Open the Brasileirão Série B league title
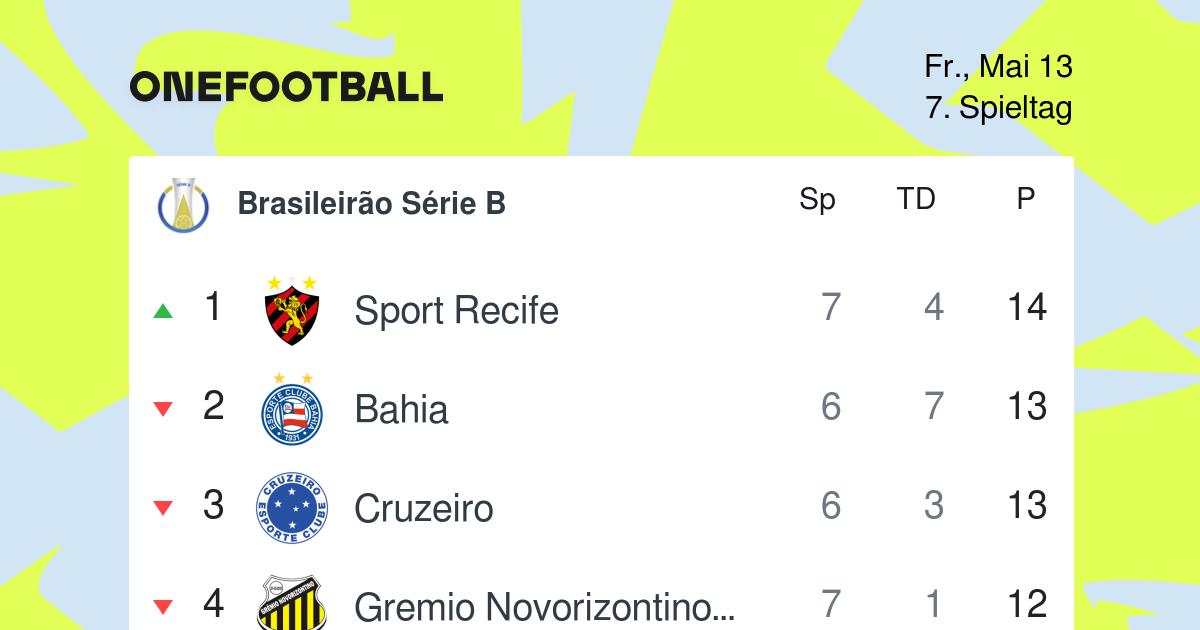This screenshot has height=630, width=1200. (x=372, y=204)
